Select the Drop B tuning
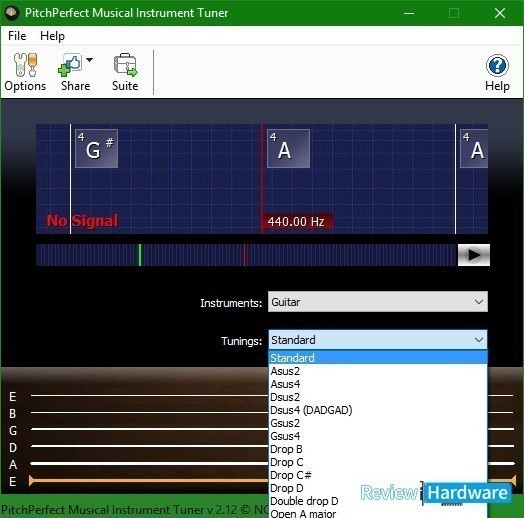The image size is (524, 518). coord(378,449)
